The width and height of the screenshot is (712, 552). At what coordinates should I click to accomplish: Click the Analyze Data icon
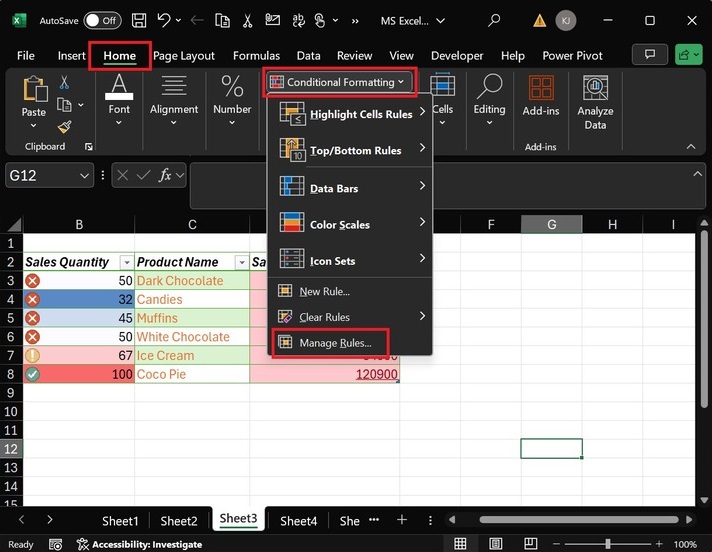(x=595, y=97)
